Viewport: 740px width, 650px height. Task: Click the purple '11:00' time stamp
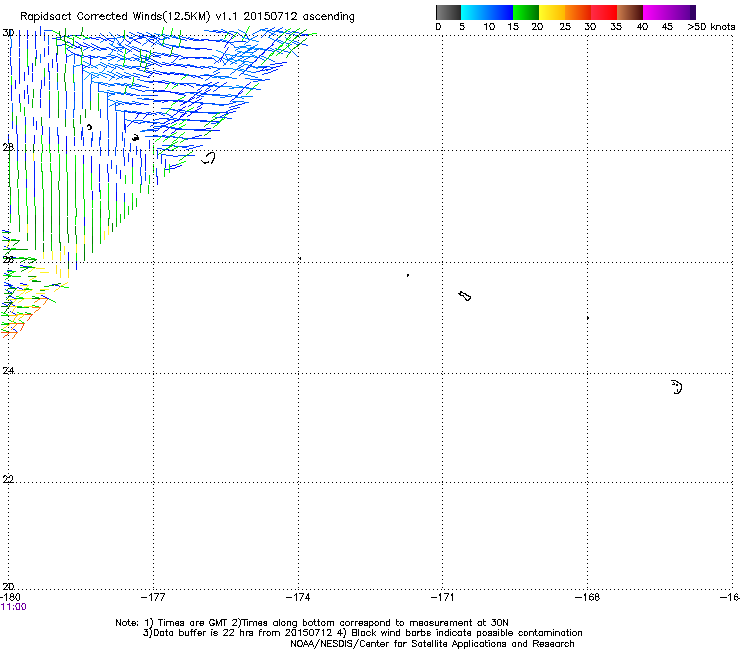tap(14, 607)
